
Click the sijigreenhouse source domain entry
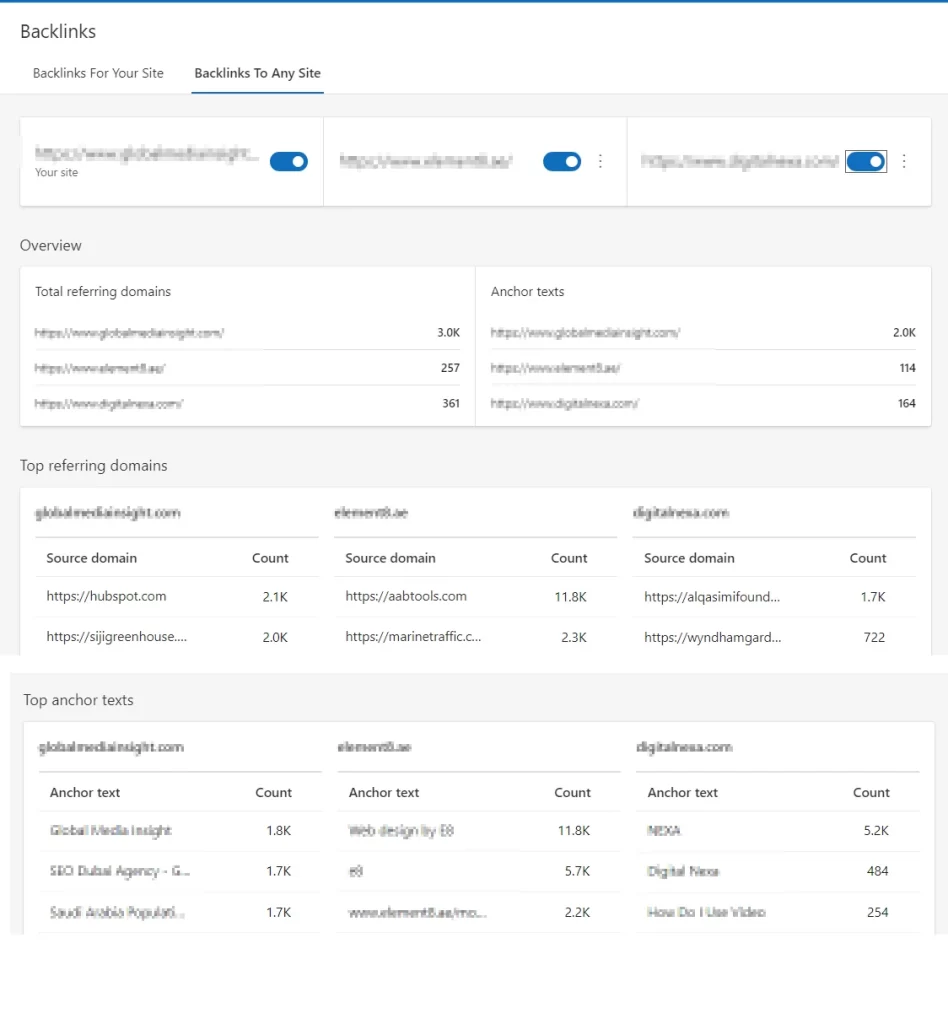[116, 637]
